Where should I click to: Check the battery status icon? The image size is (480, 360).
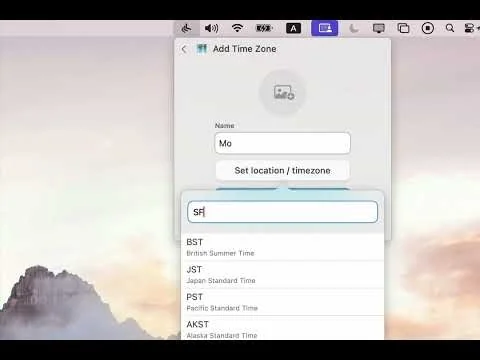[x=264, y=29]
